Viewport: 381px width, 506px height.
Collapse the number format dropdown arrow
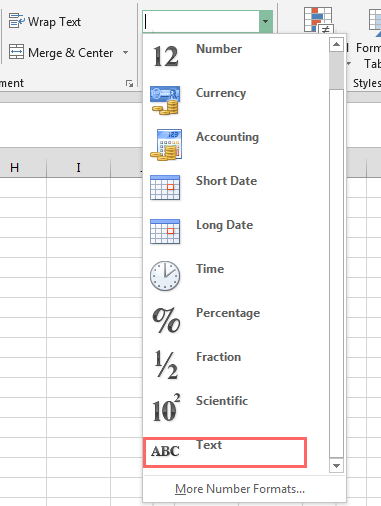coord(266,22)
